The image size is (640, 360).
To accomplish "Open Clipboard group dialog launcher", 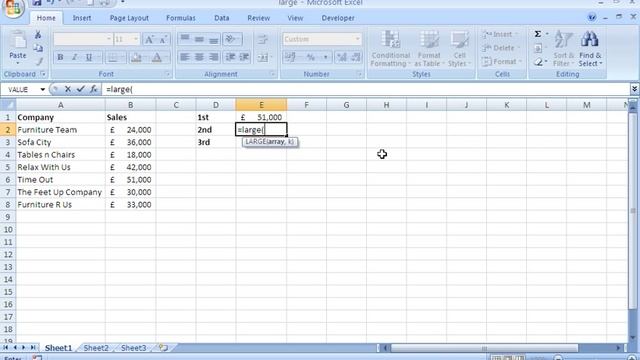I will (x=43, y=74).
